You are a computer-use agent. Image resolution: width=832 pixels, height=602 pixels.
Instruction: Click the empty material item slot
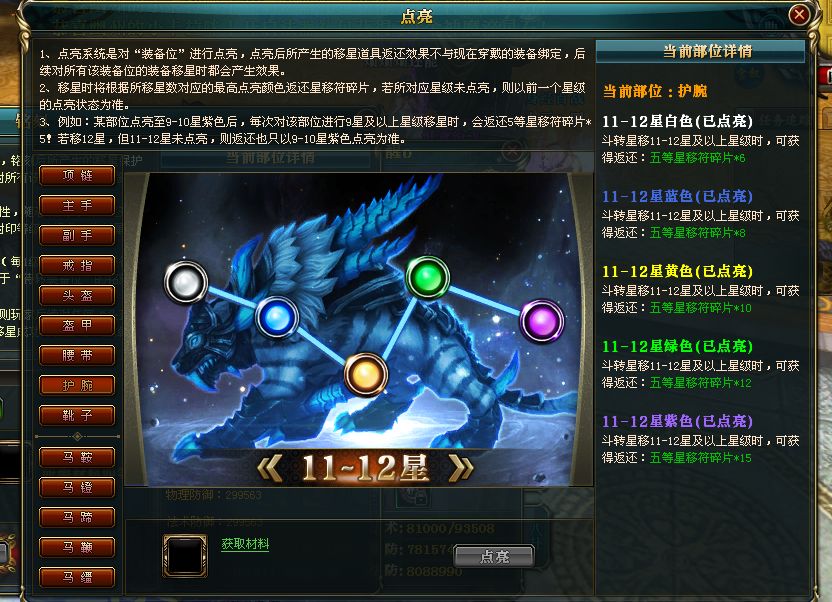click(185, 556)
